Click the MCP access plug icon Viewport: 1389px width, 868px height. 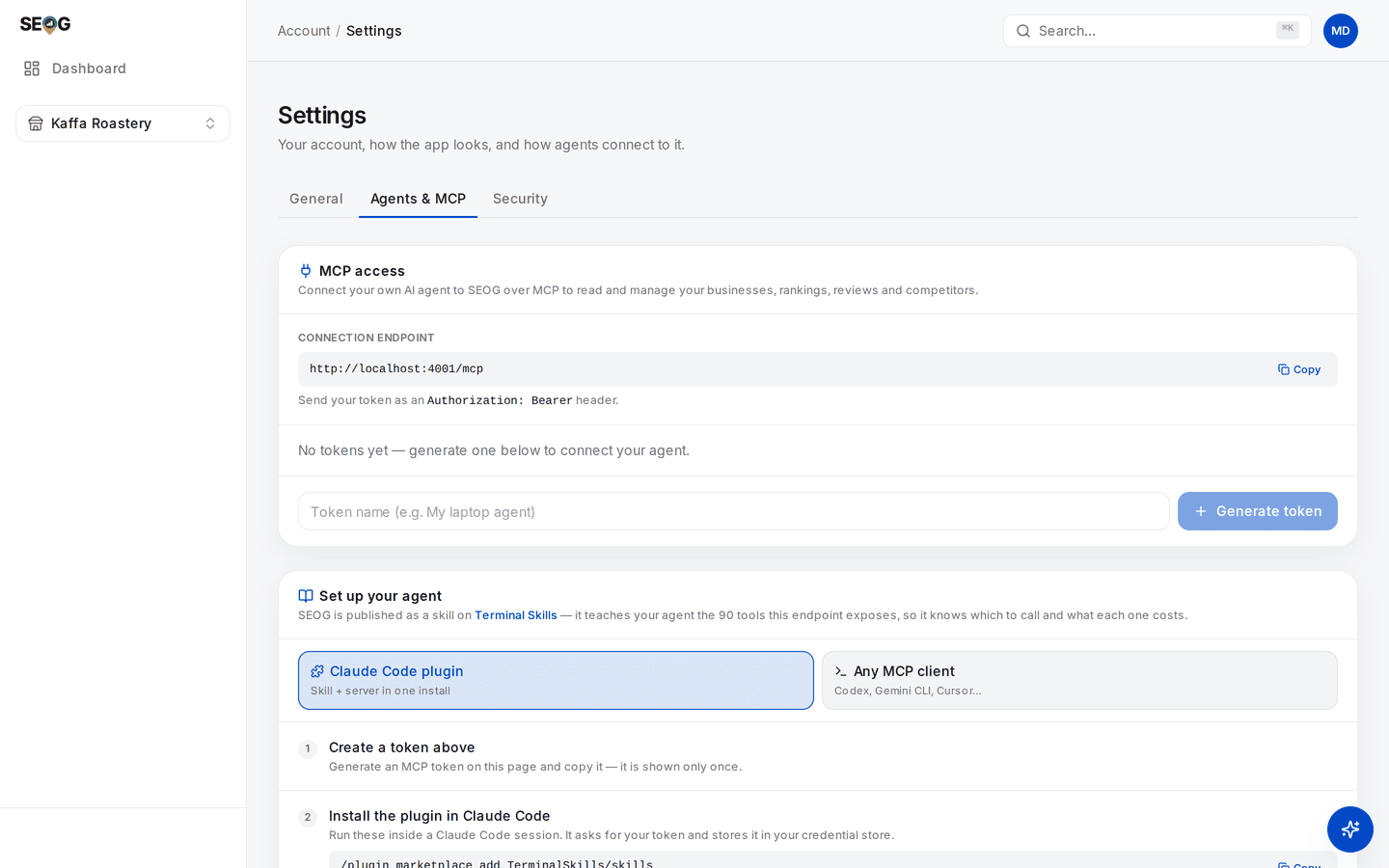click(306, 271)
